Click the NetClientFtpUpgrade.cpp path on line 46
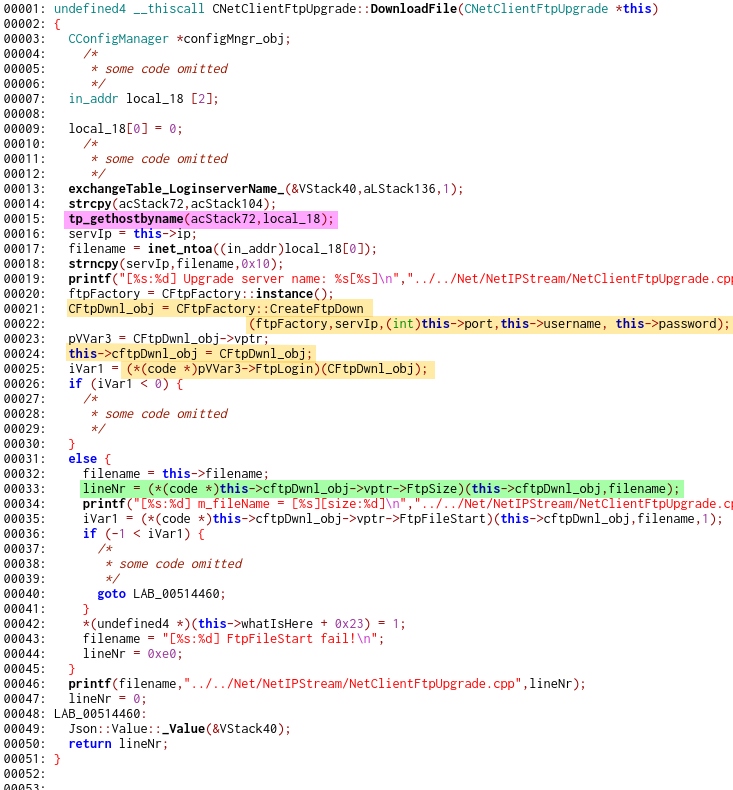 352,684
